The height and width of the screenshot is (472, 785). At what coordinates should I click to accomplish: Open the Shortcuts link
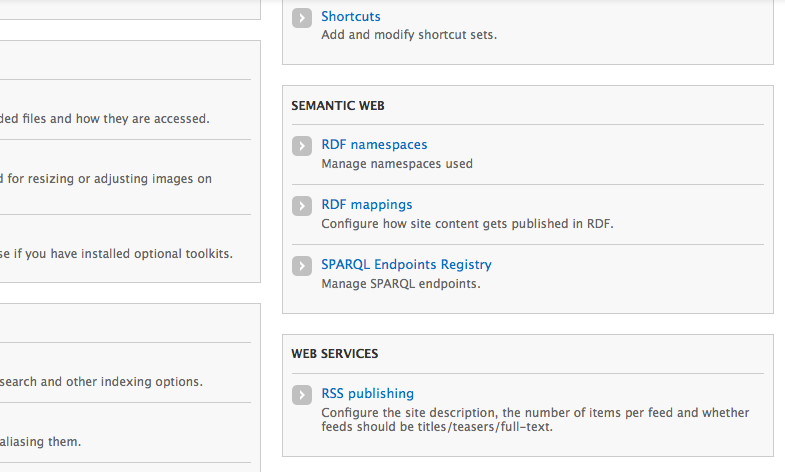[x=350, y=17]
